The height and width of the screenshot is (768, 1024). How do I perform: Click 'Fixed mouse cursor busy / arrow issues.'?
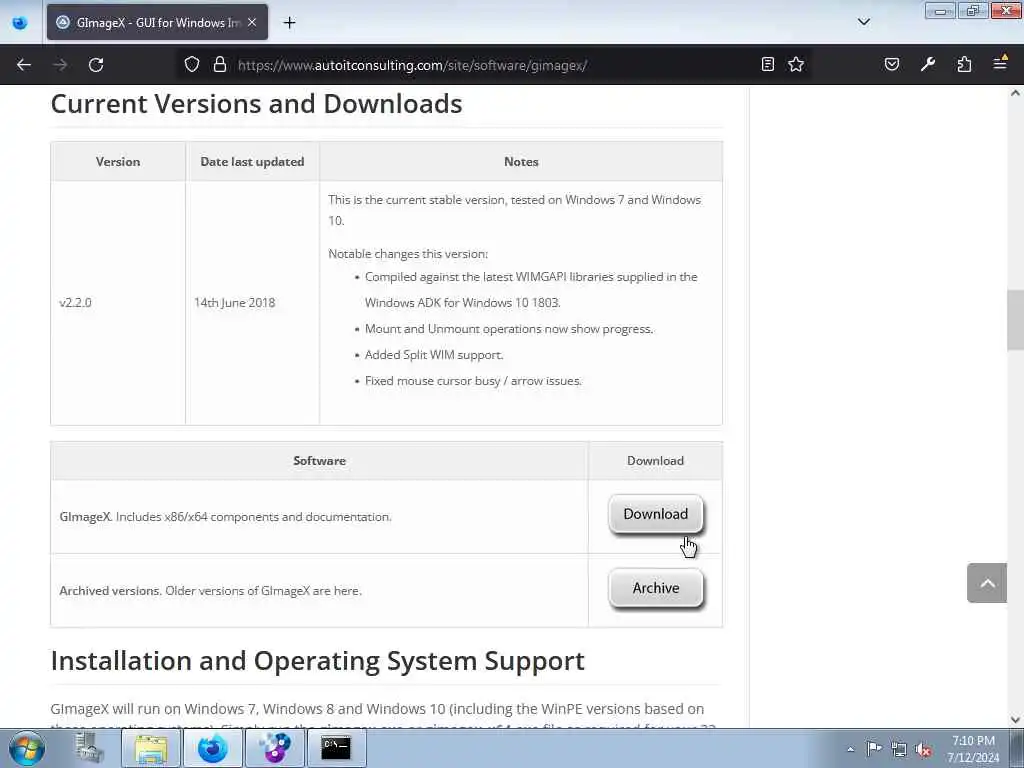pos(473,381)
